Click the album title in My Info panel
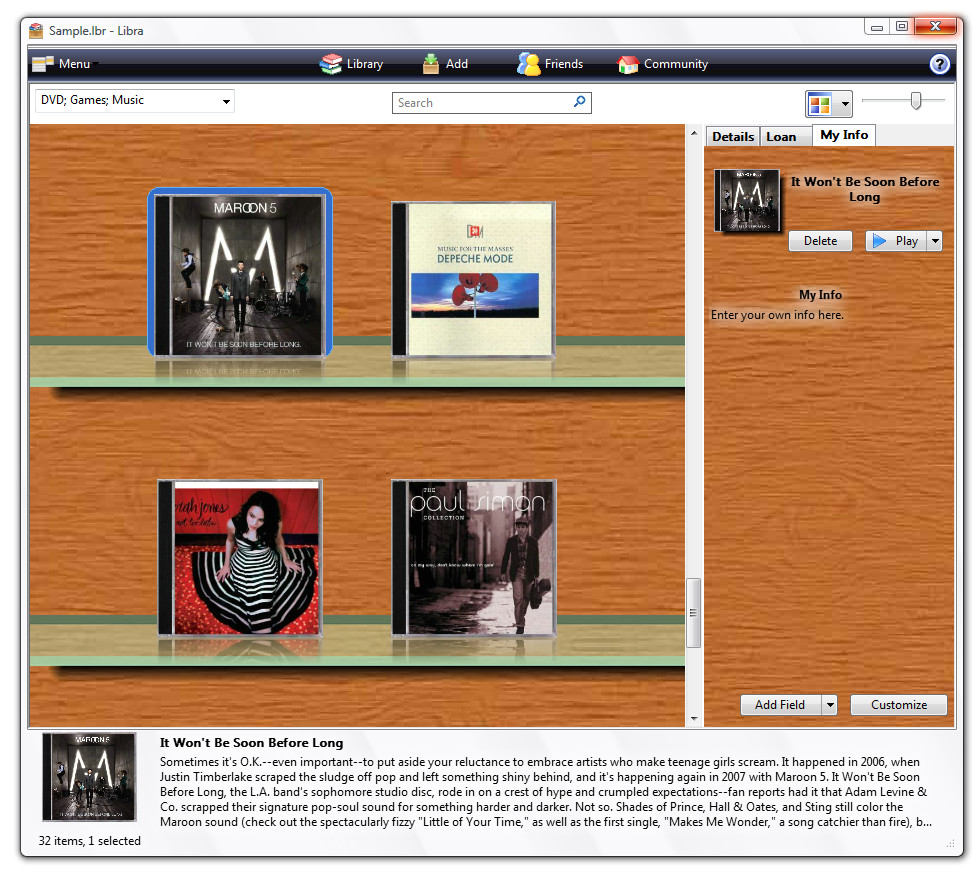 pos(865,189)
